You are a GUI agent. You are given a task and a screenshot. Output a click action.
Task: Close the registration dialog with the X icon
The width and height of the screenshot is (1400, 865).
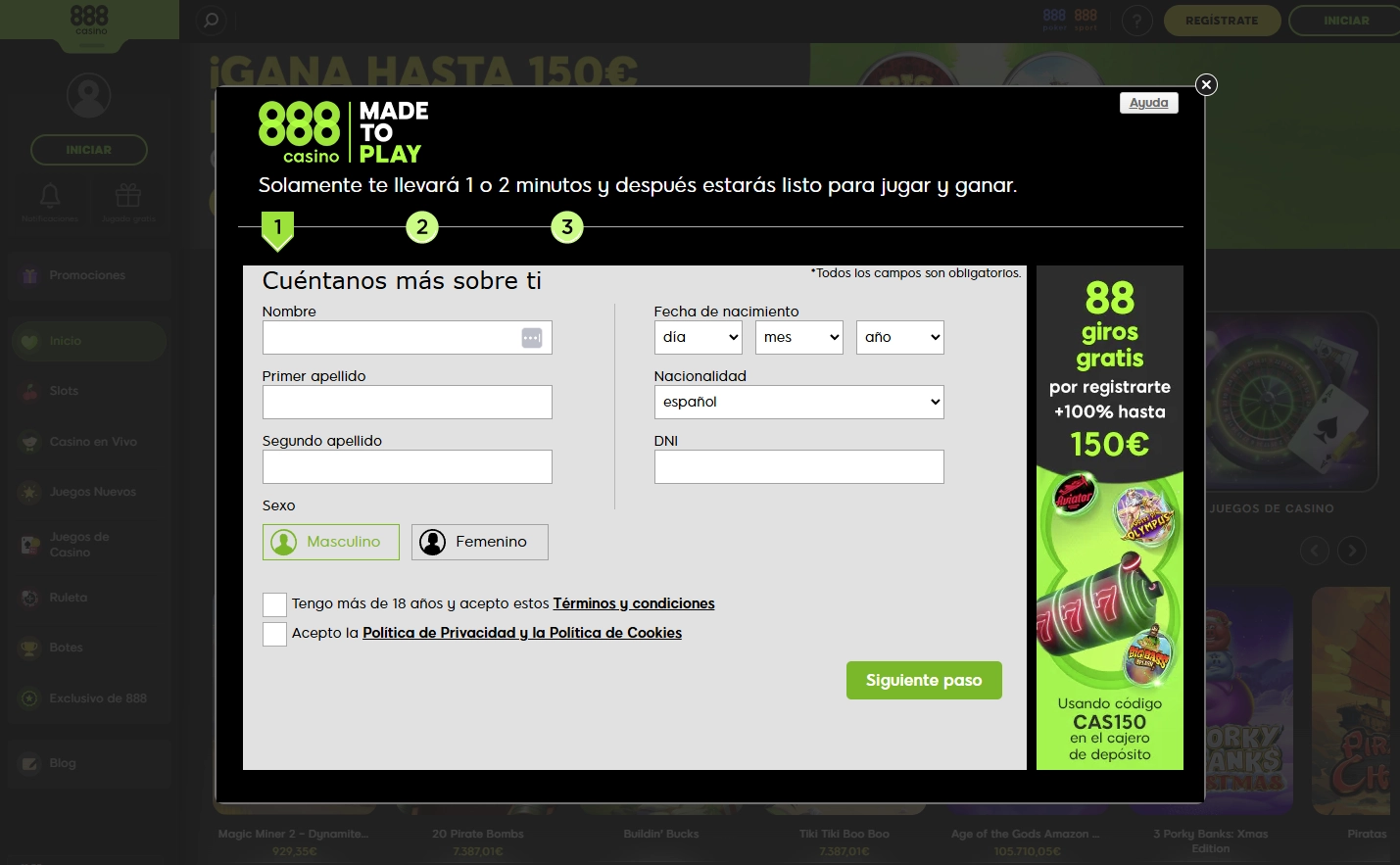(1207, 85)
